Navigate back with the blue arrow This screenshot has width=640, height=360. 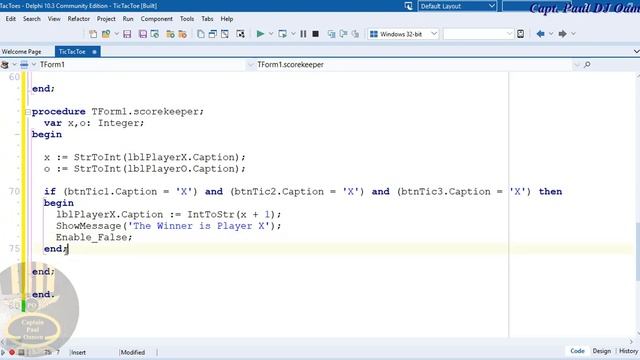(x=540, y=34)
